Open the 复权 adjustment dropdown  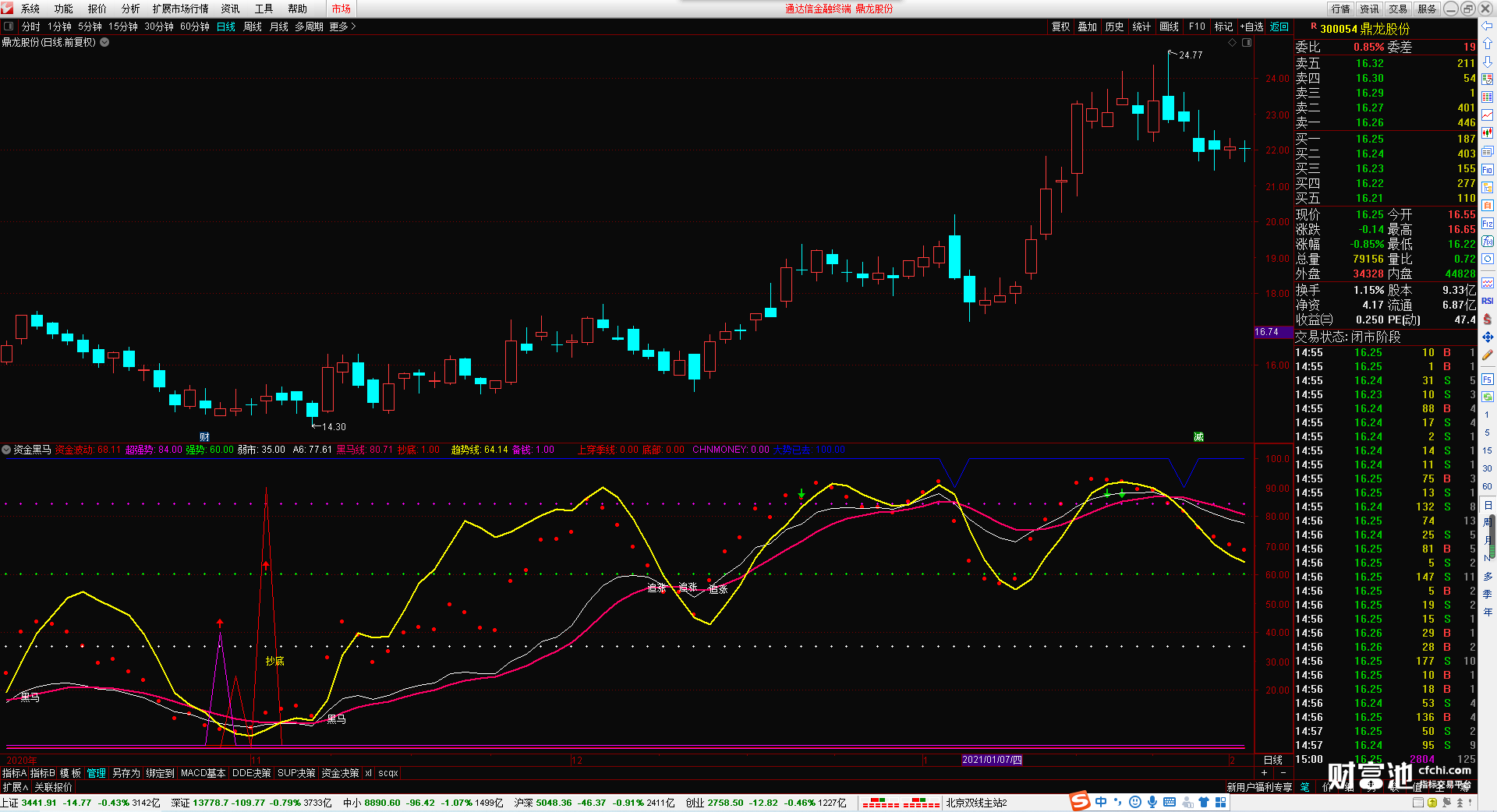click(x=1060, y=26)
